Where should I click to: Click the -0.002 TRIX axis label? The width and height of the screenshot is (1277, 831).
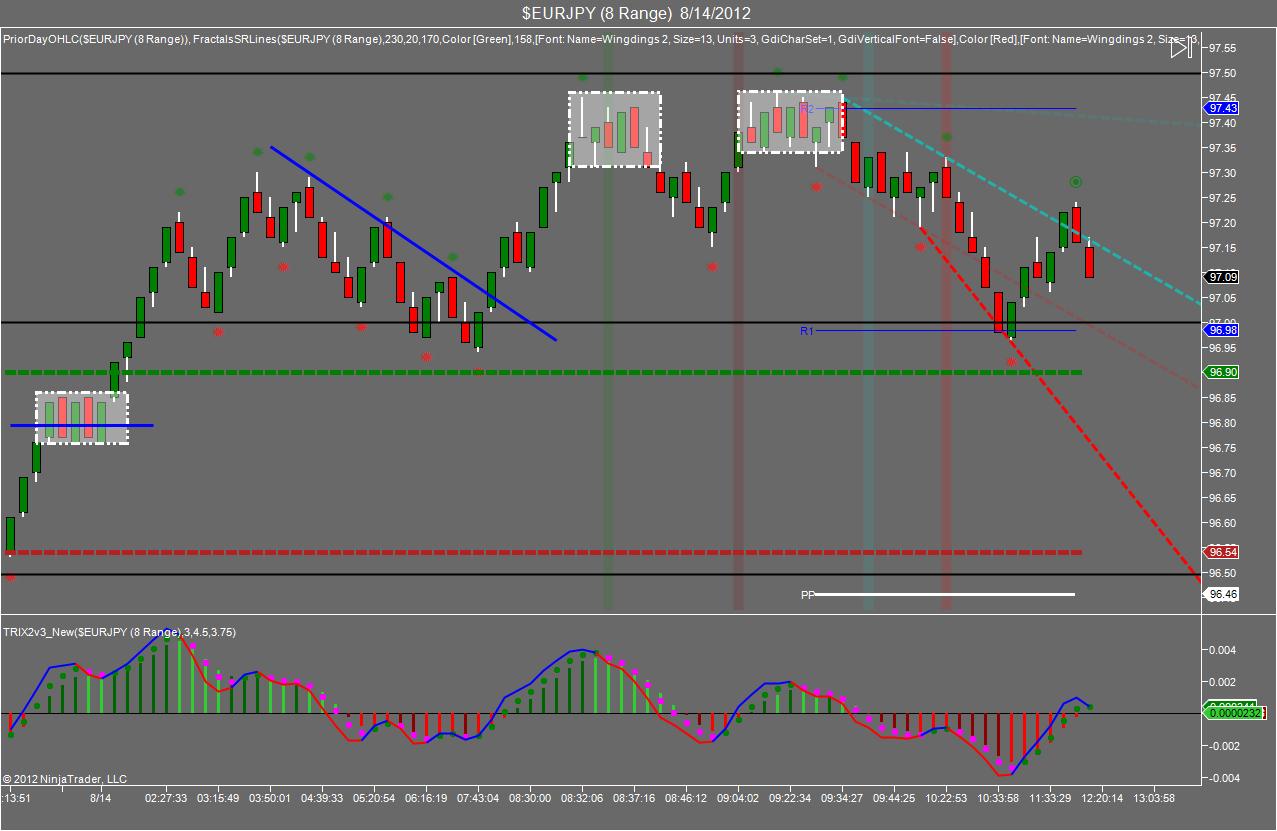[x=1223, y=746]
